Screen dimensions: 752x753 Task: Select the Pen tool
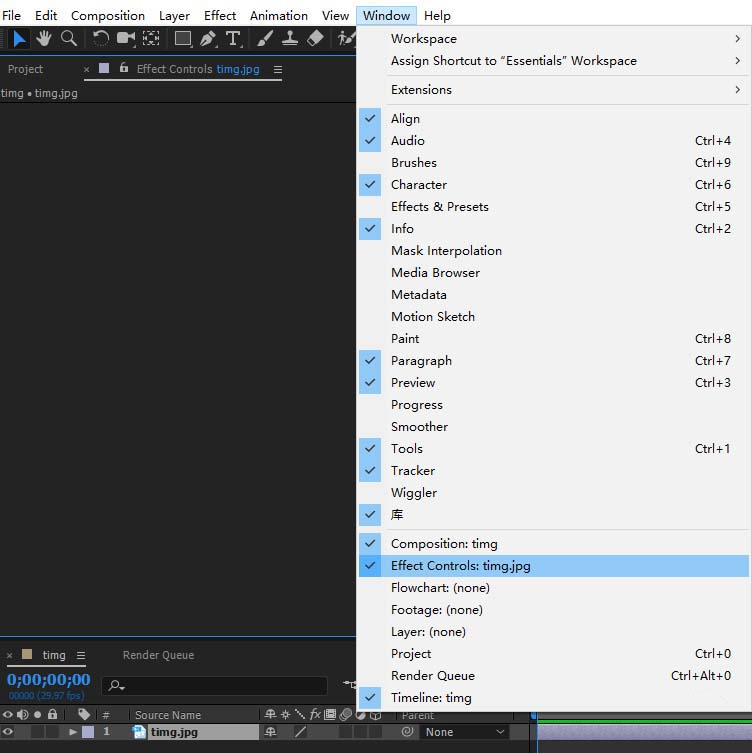pyautogui.click(x=208, y=38)
